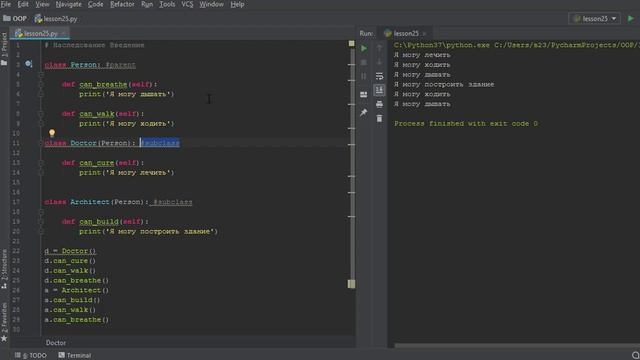Close the lesson25 Run tab

pos(424,34)
